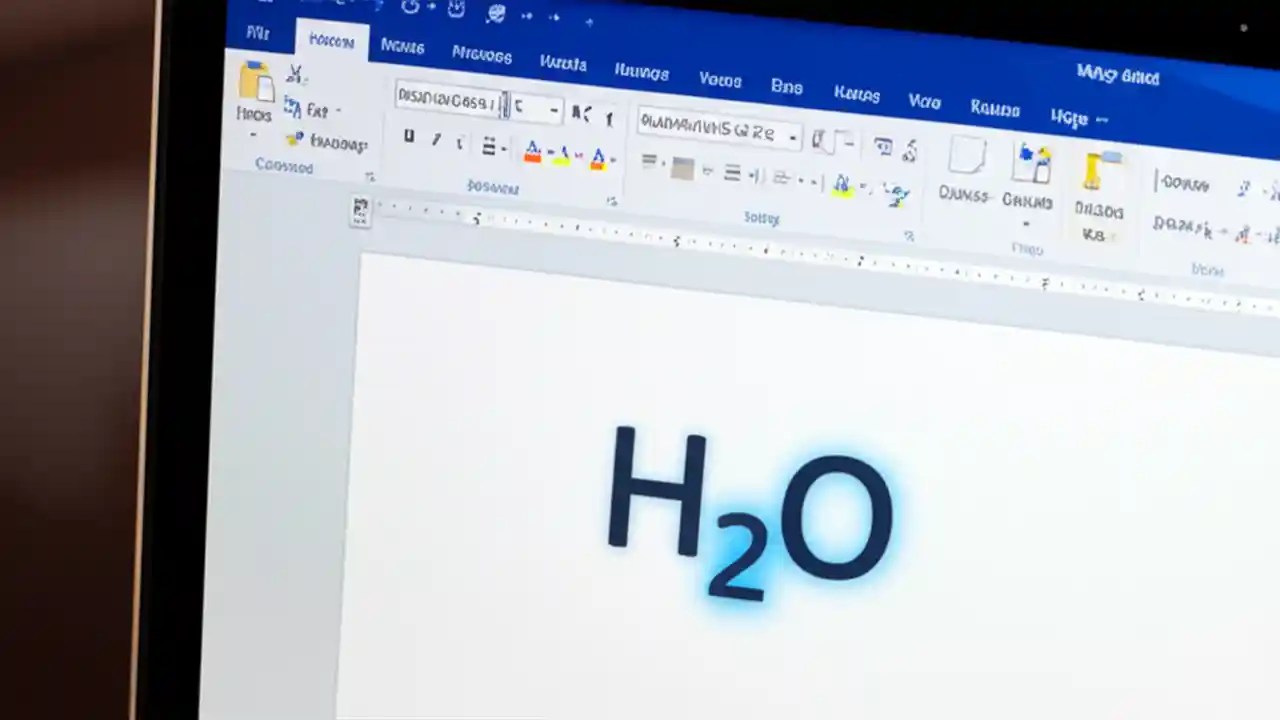
Task: Open the File menu
Action: 257,33
